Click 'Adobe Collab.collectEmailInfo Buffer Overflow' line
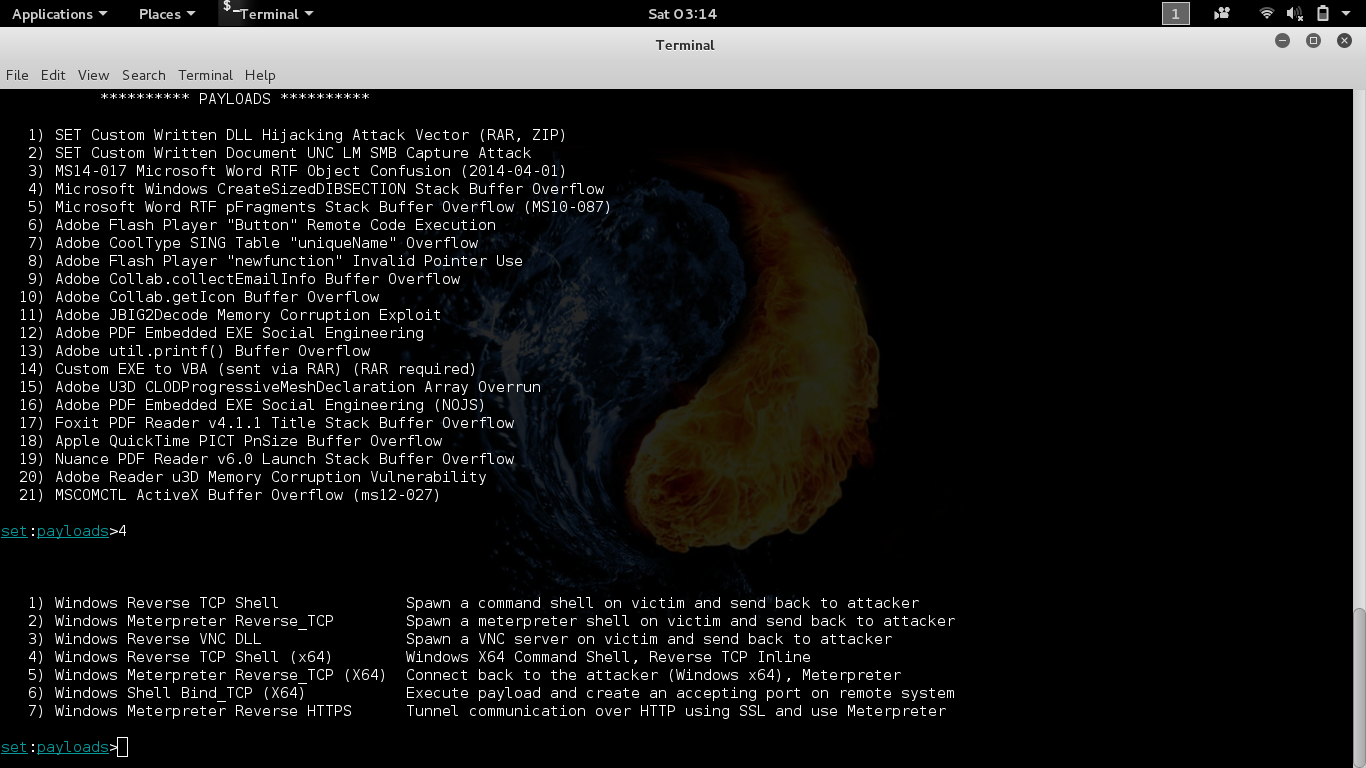Viewport: 1366px width, 768px height. [x=257, y=279]
